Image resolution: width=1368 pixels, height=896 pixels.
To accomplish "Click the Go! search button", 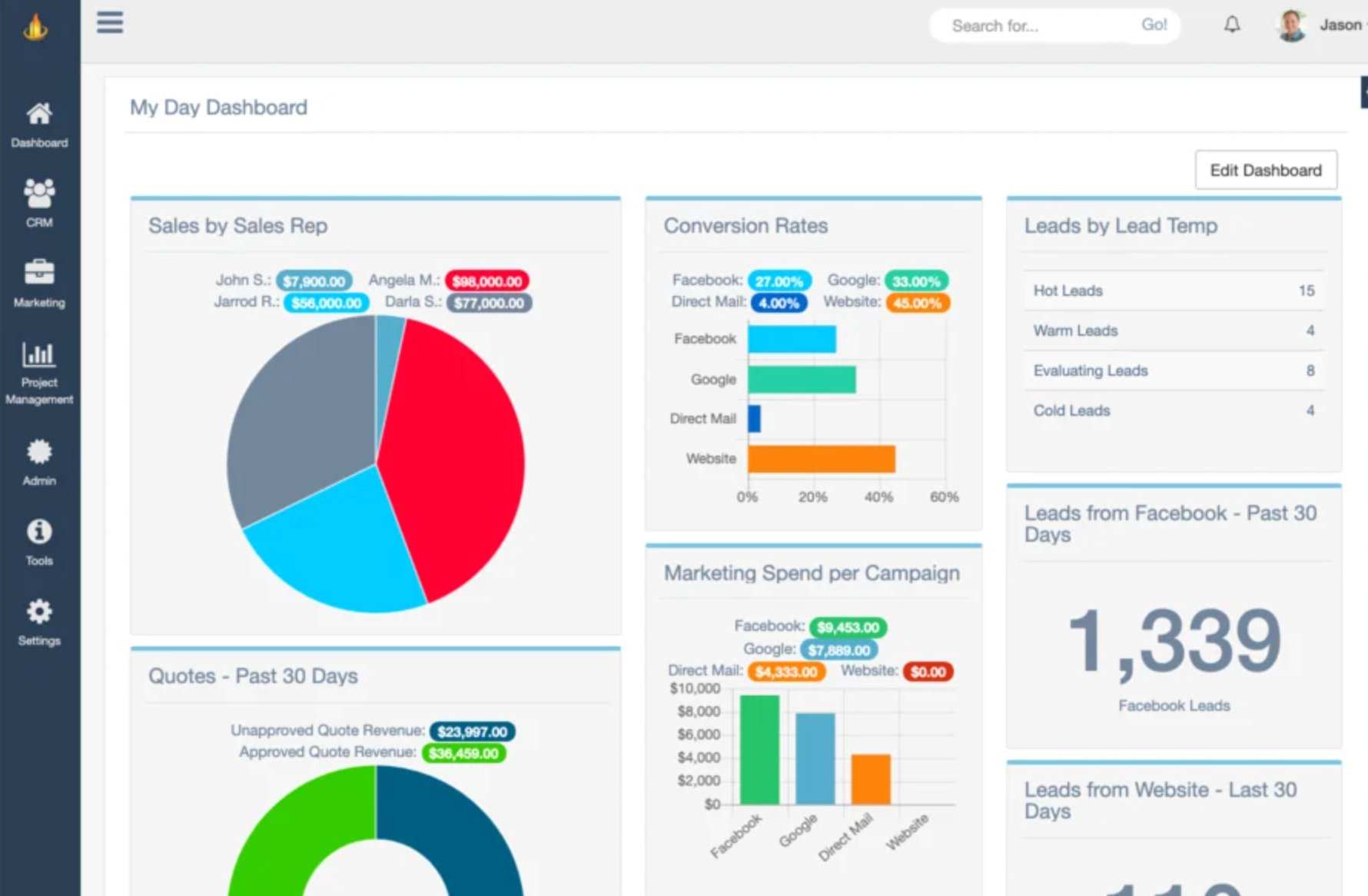I will point(1154,25).
